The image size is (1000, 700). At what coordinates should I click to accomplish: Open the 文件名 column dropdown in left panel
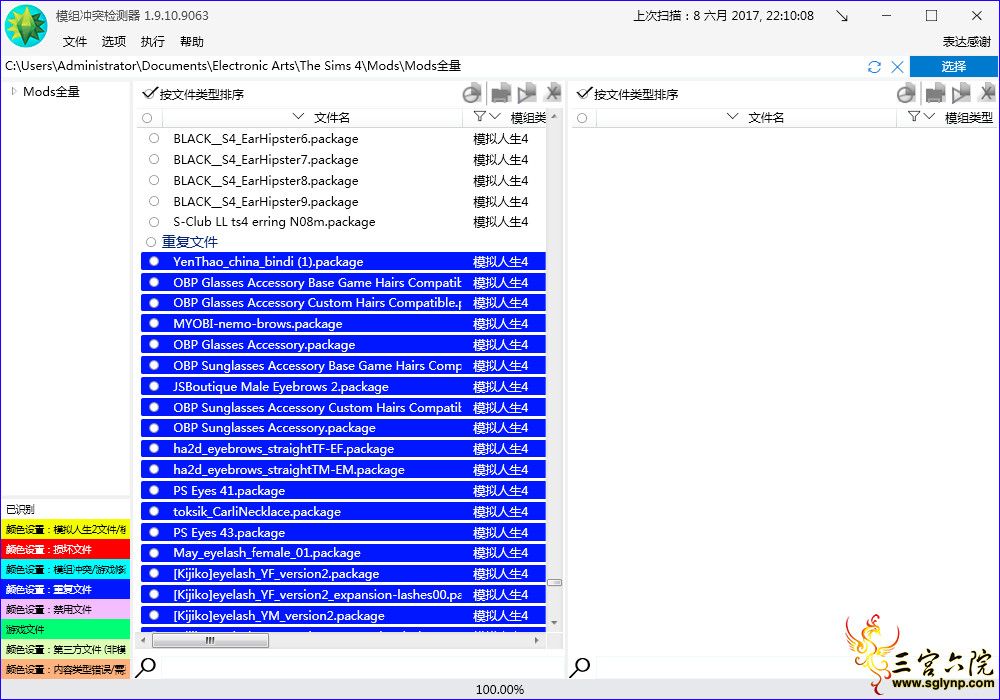pyautogui.click(x=298, y=117)
